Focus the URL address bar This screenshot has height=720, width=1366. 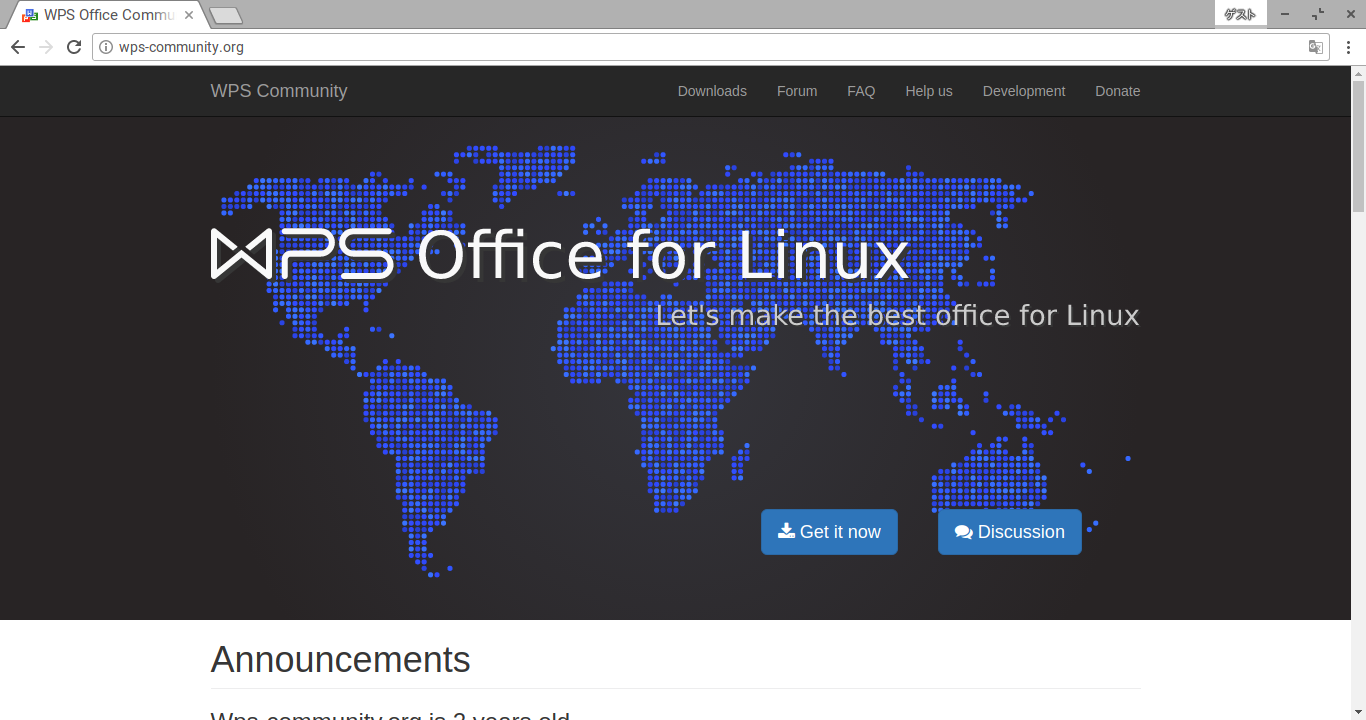[700, 47]
